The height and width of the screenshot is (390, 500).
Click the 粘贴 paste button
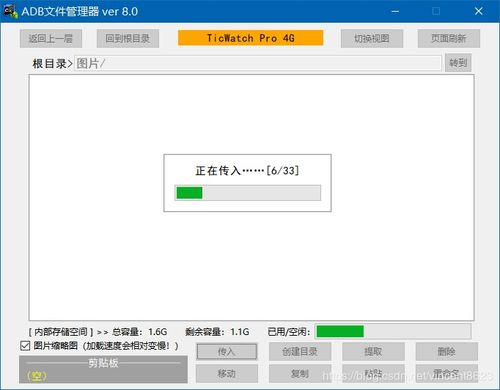tap(373, 374)
